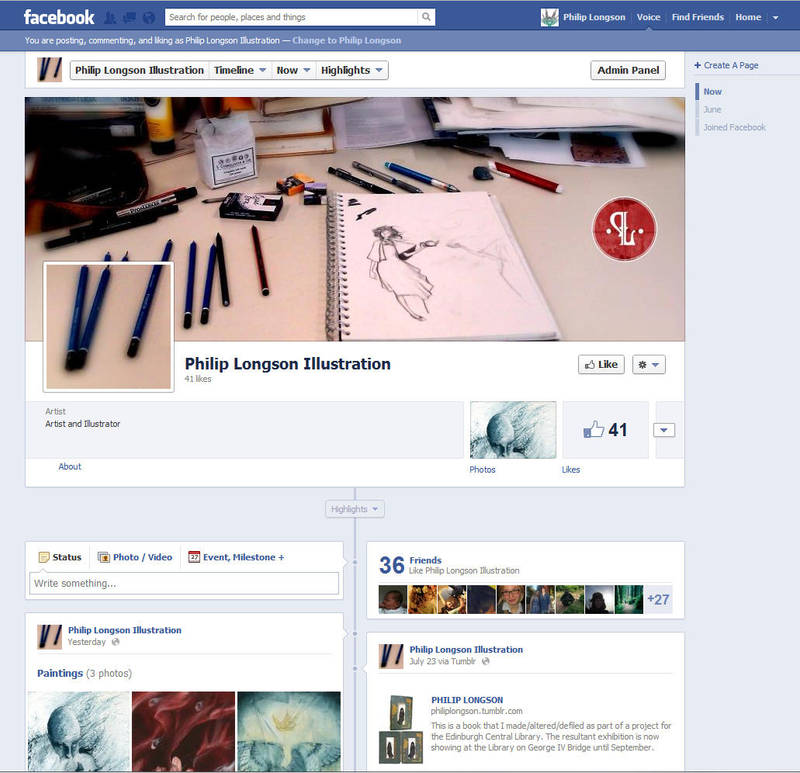Open the account dropdown arrow in top bar
Screen dimensions: 800x773
point(776,18)
